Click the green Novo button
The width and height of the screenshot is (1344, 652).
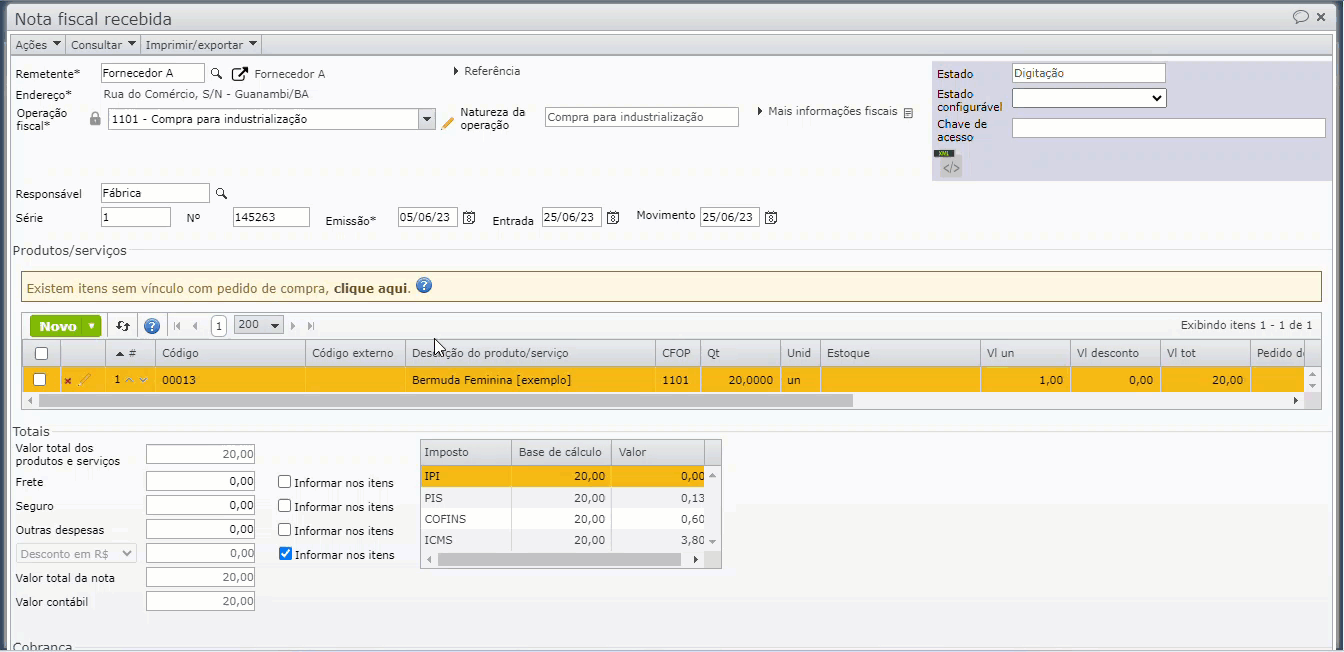(x=58, y=326)
